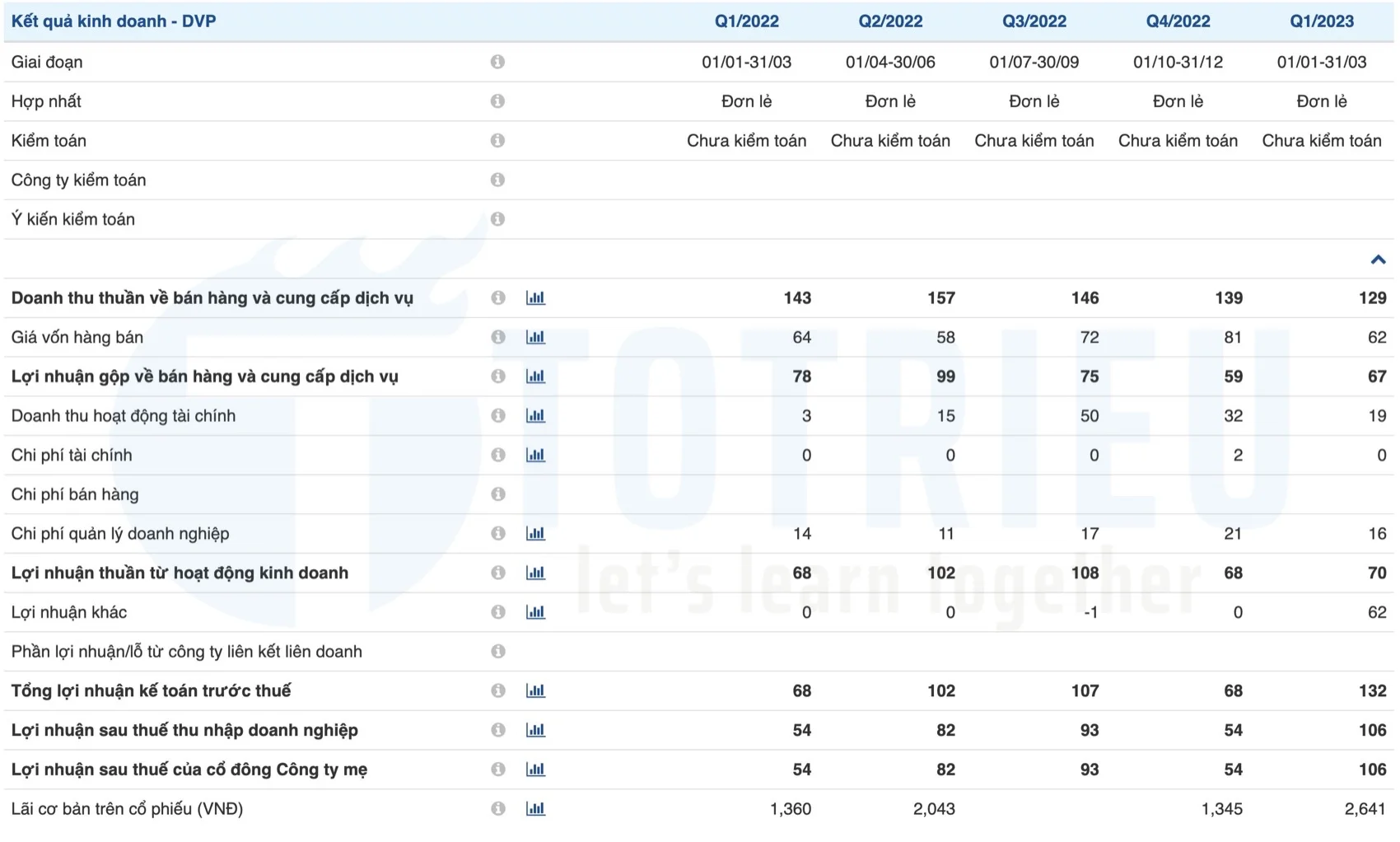Show chart for Lãi cơ bản trên cổ phiếu
Image resolution: width=1400 pixels, height=842 pixels.
[x=535, y=809]
